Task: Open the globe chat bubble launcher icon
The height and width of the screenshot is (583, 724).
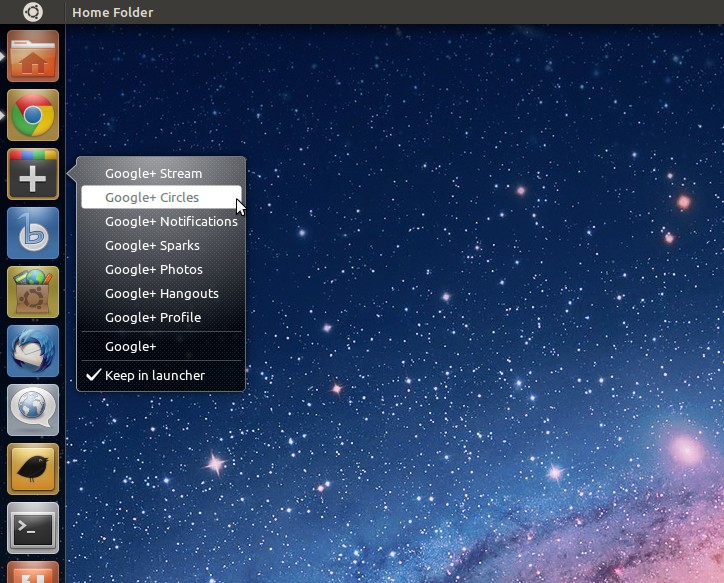Action: tap(33, 410)
